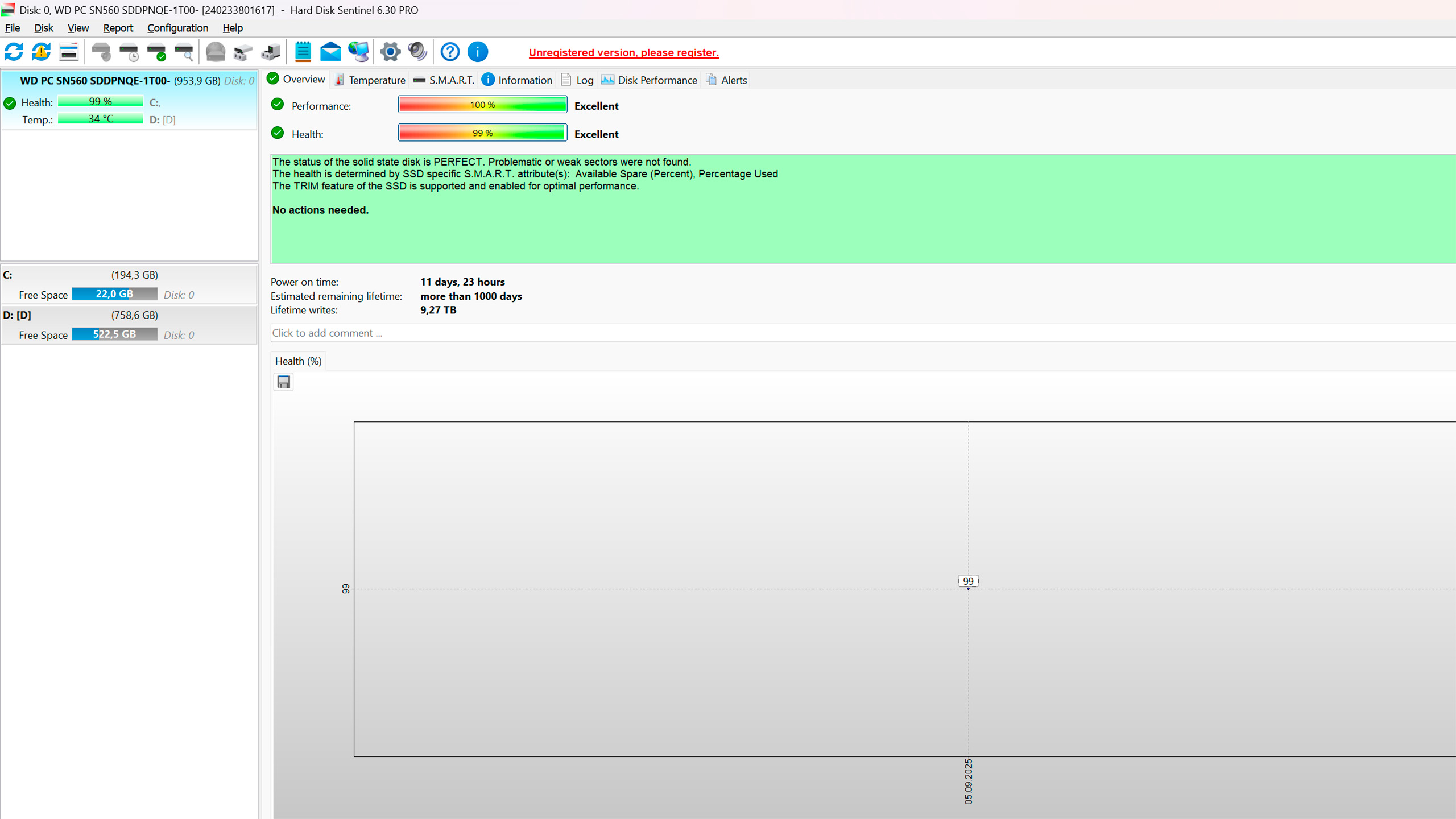This screenshot has height=819, width=1456.
Task: Click the blue info about icon
Action: coord(478,52)
